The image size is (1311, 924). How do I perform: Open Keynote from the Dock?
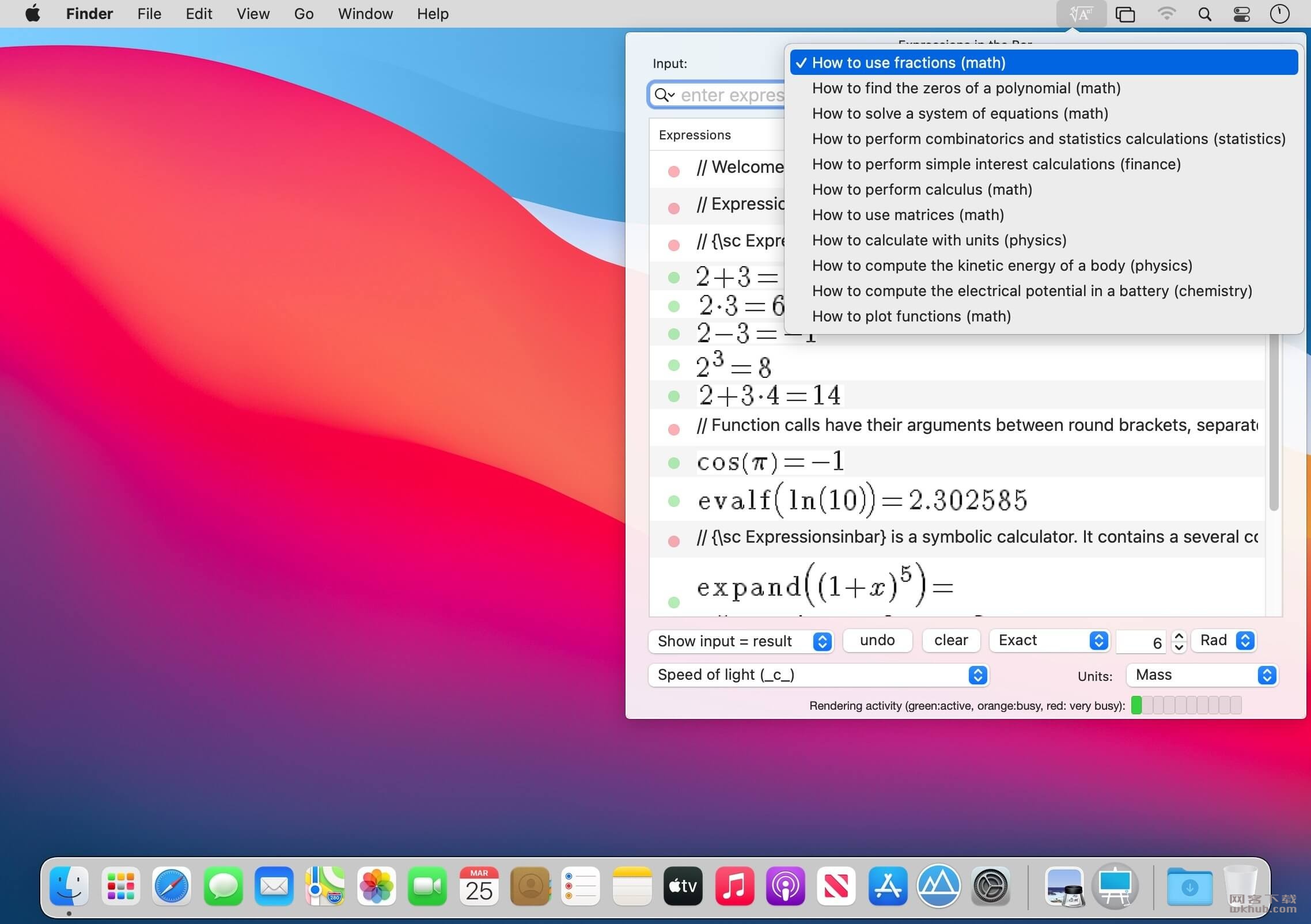pyautogui.click(x=1116, y=885)
